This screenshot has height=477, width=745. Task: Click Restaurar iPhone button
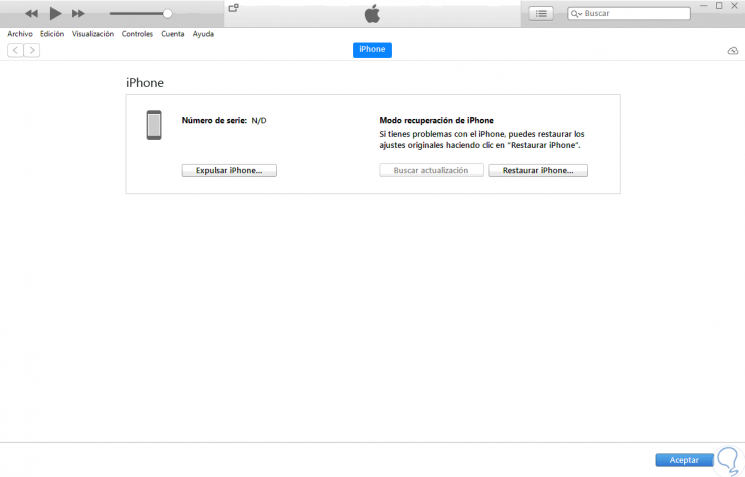click(x=538, y=170)
